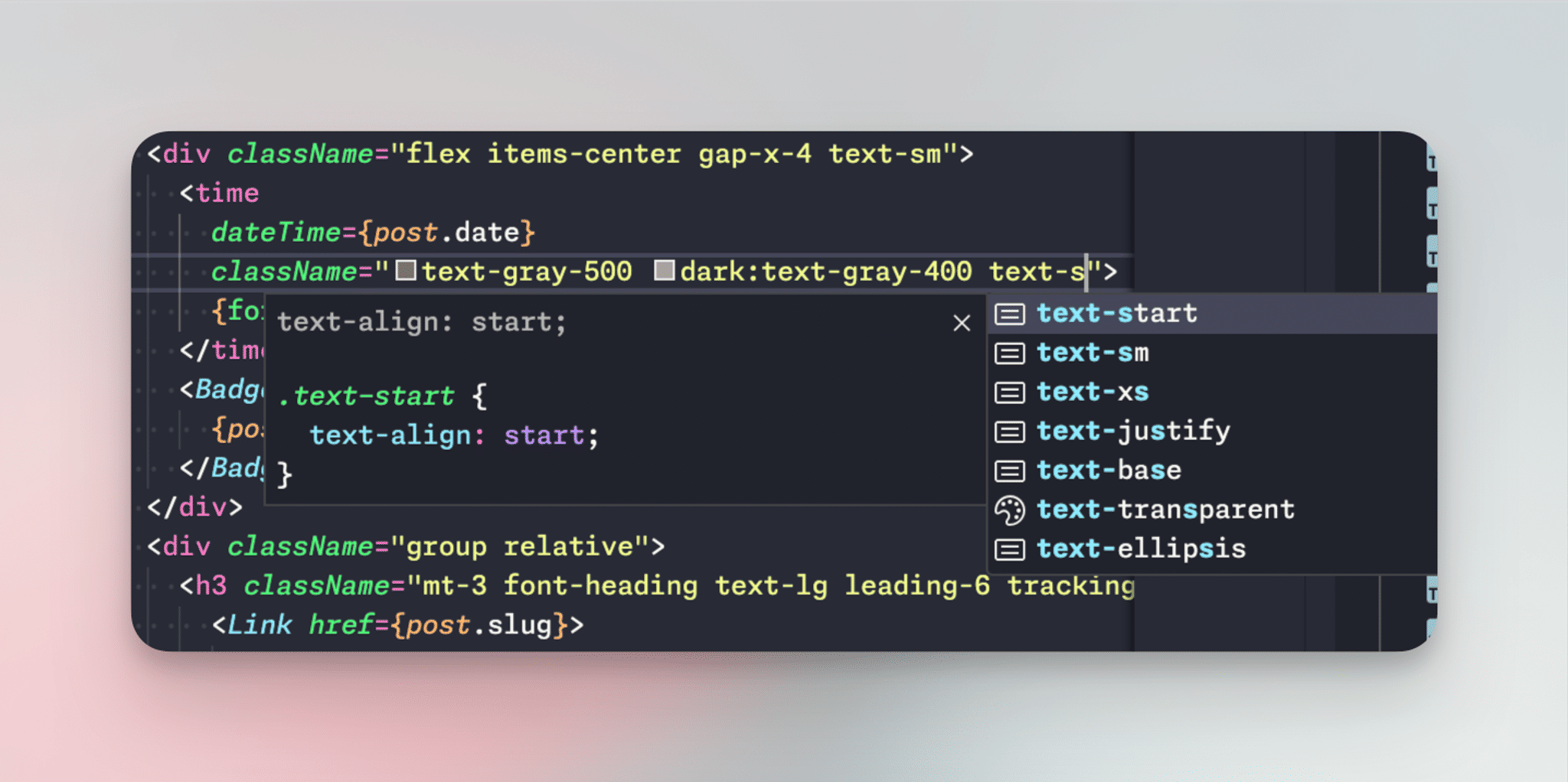Click the Link component tag
1568x782 pixels.
tap(260, 625)
